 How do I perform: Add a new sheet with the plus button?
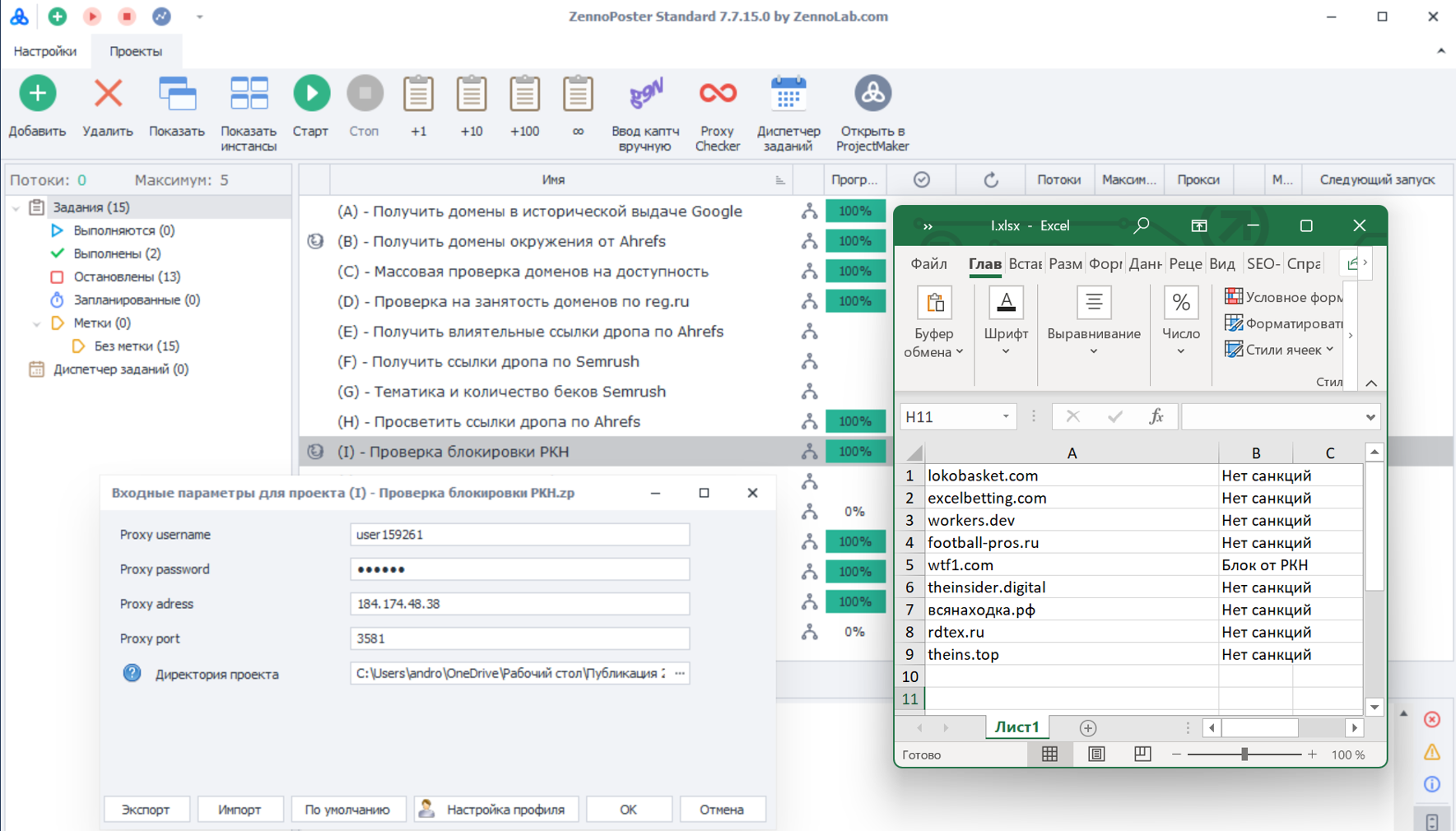1088,728
